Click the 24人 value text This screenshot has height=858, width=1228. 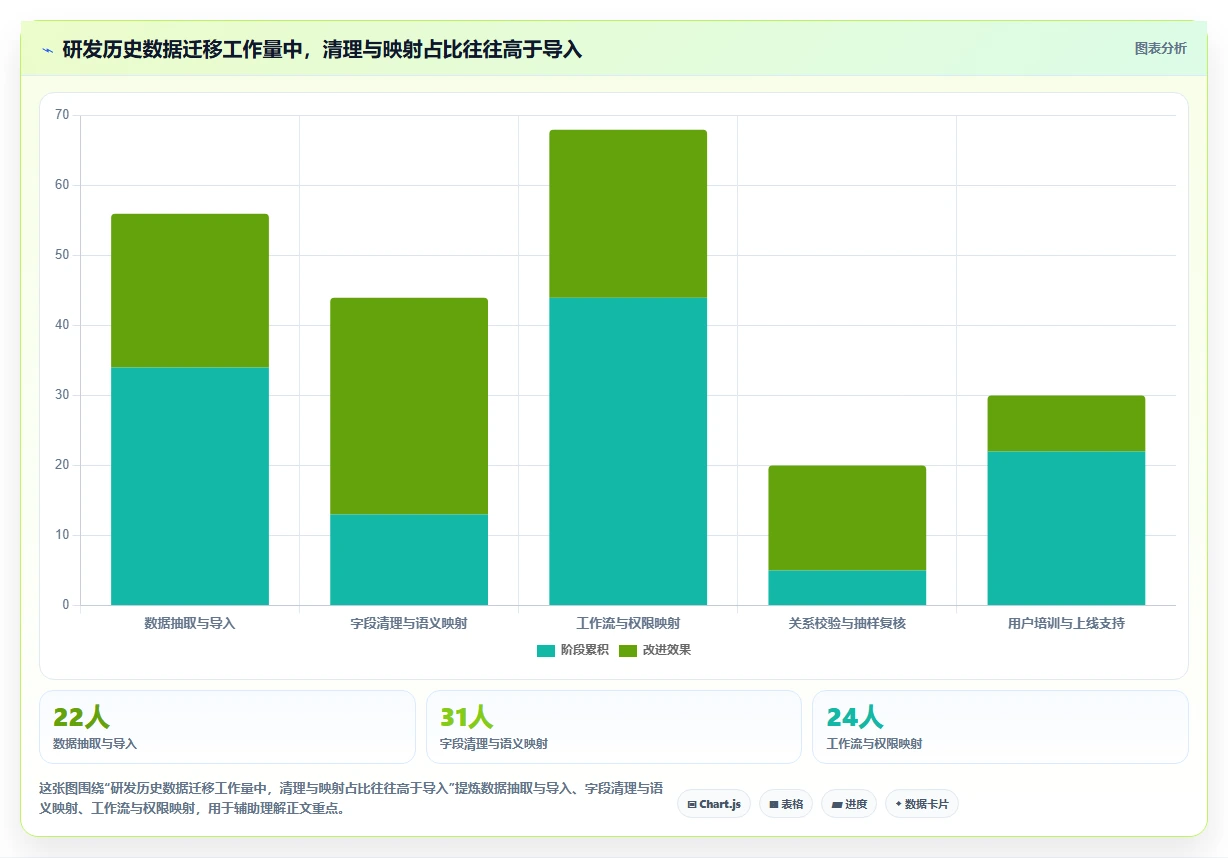coord(854,717)
